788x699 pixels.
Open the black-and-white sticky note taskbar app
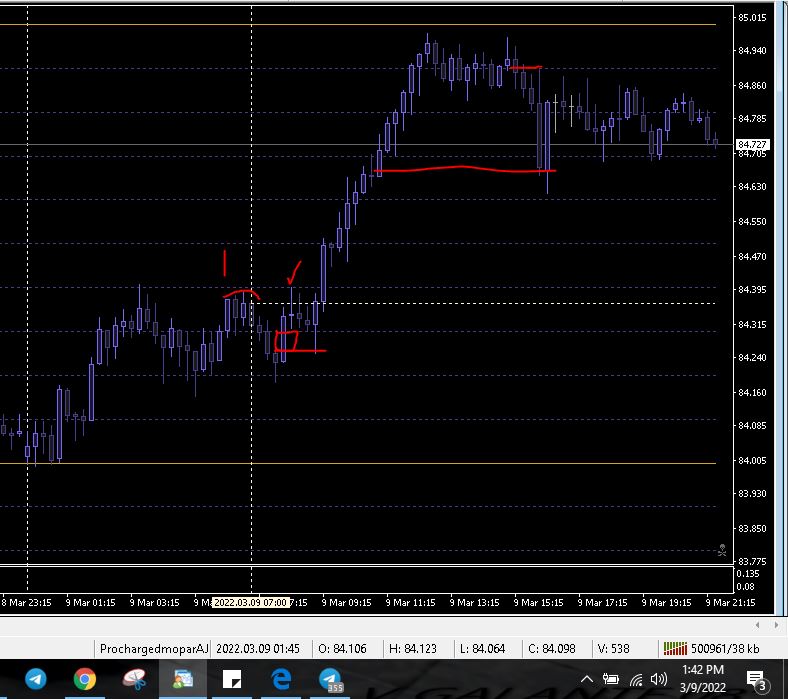[232, 679]
